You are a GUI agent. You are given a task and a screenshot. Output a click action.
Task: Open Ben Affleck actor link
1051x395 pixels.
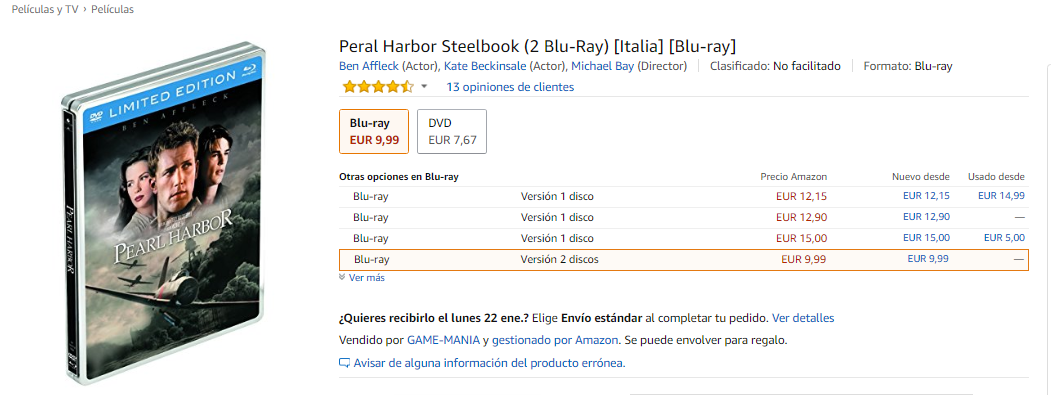(369, 66)
